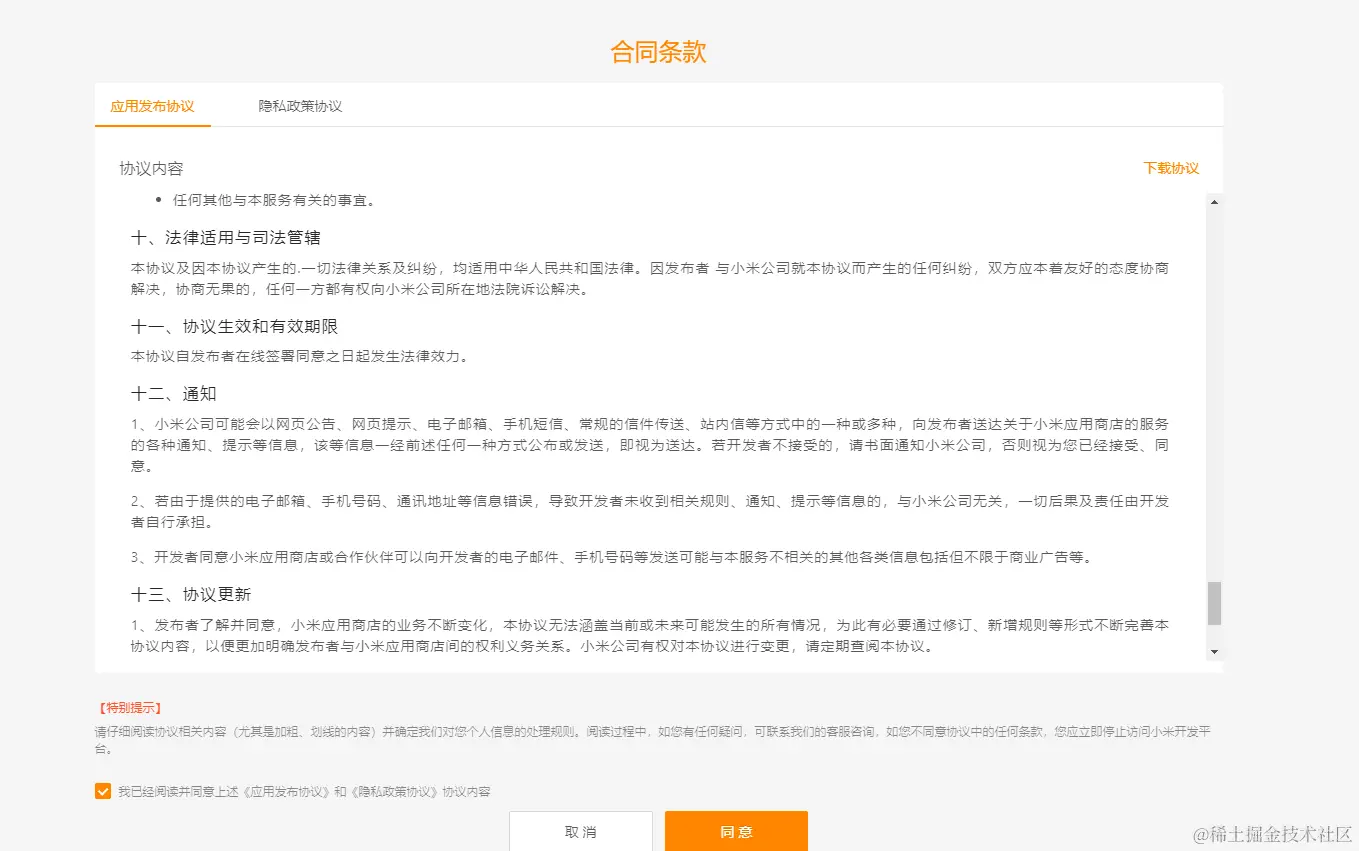Open the 隐私政策协议 tab
This screenshot has height=851, width=1359.
pos(300,106)
